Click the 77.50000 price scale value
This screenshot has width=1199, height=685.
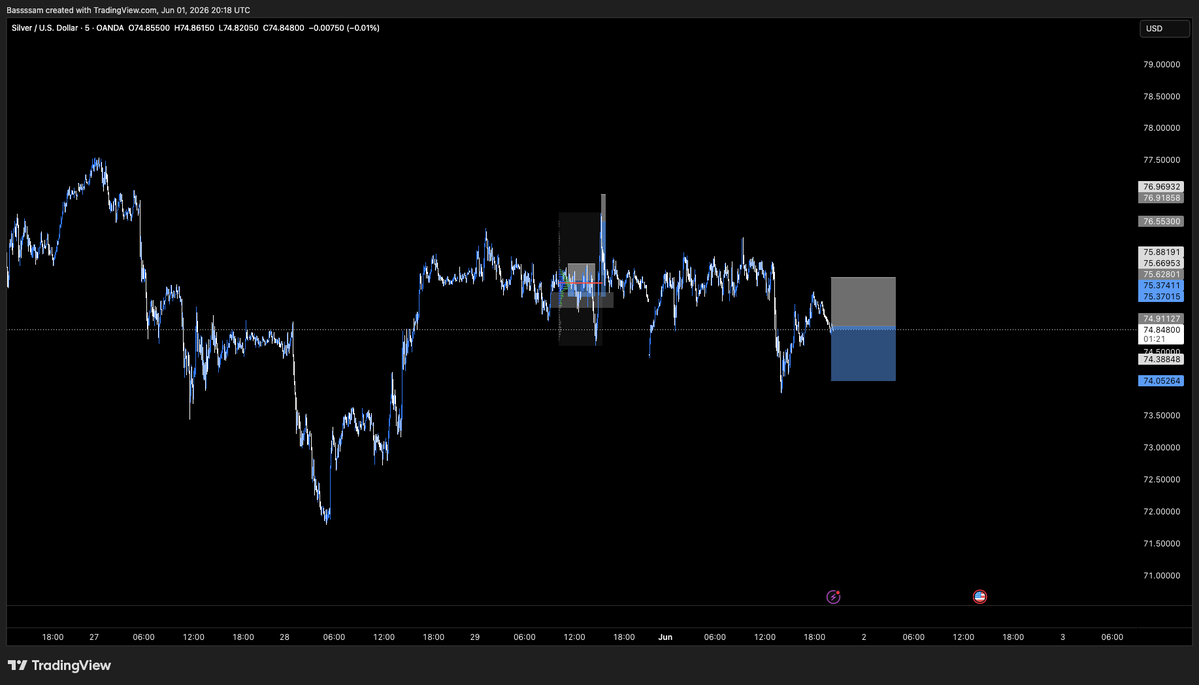(1161, 161)
